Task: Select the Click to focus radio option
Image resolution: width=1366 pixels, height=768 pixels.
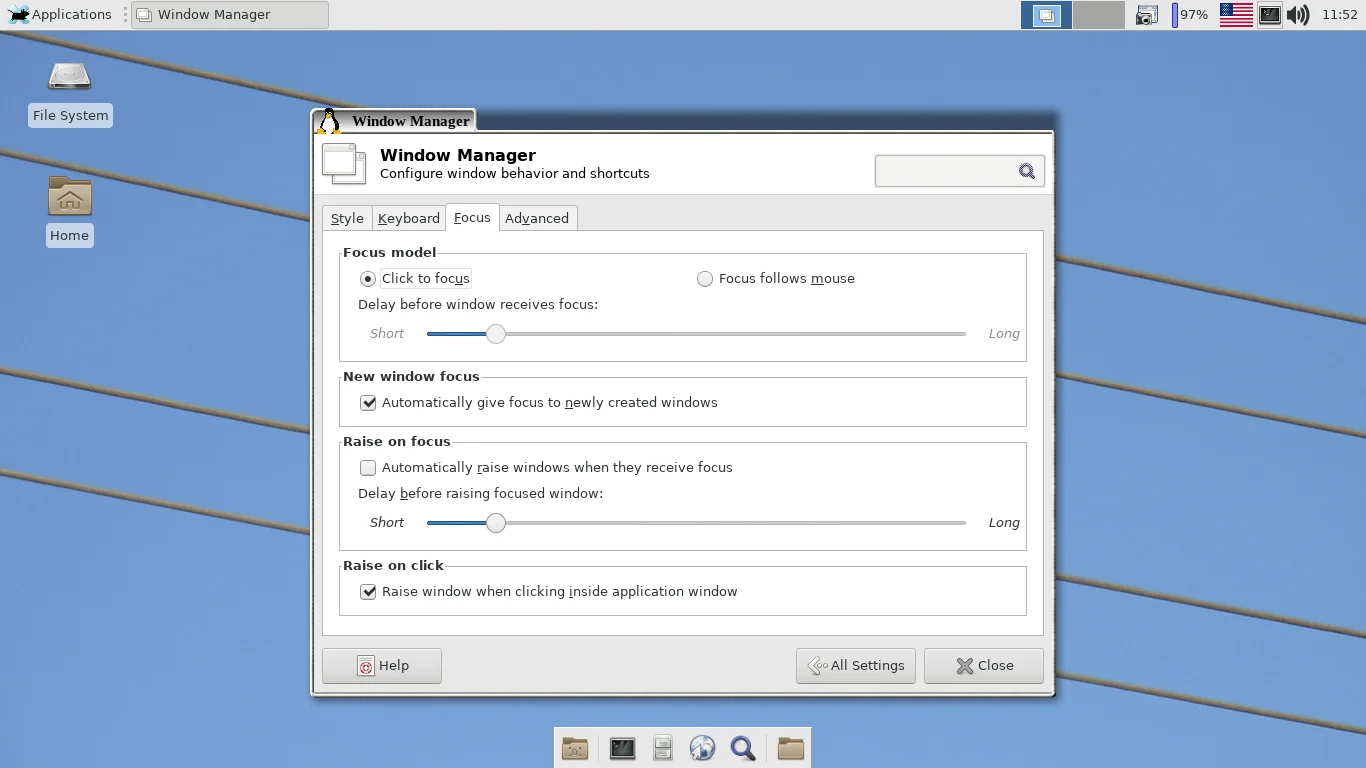Action: [368, 279]
